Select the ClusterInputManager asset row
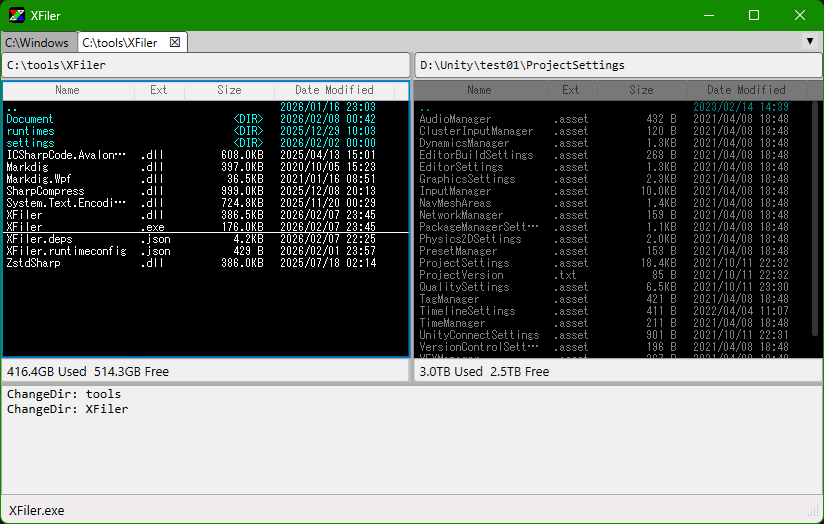 (613, 131)
